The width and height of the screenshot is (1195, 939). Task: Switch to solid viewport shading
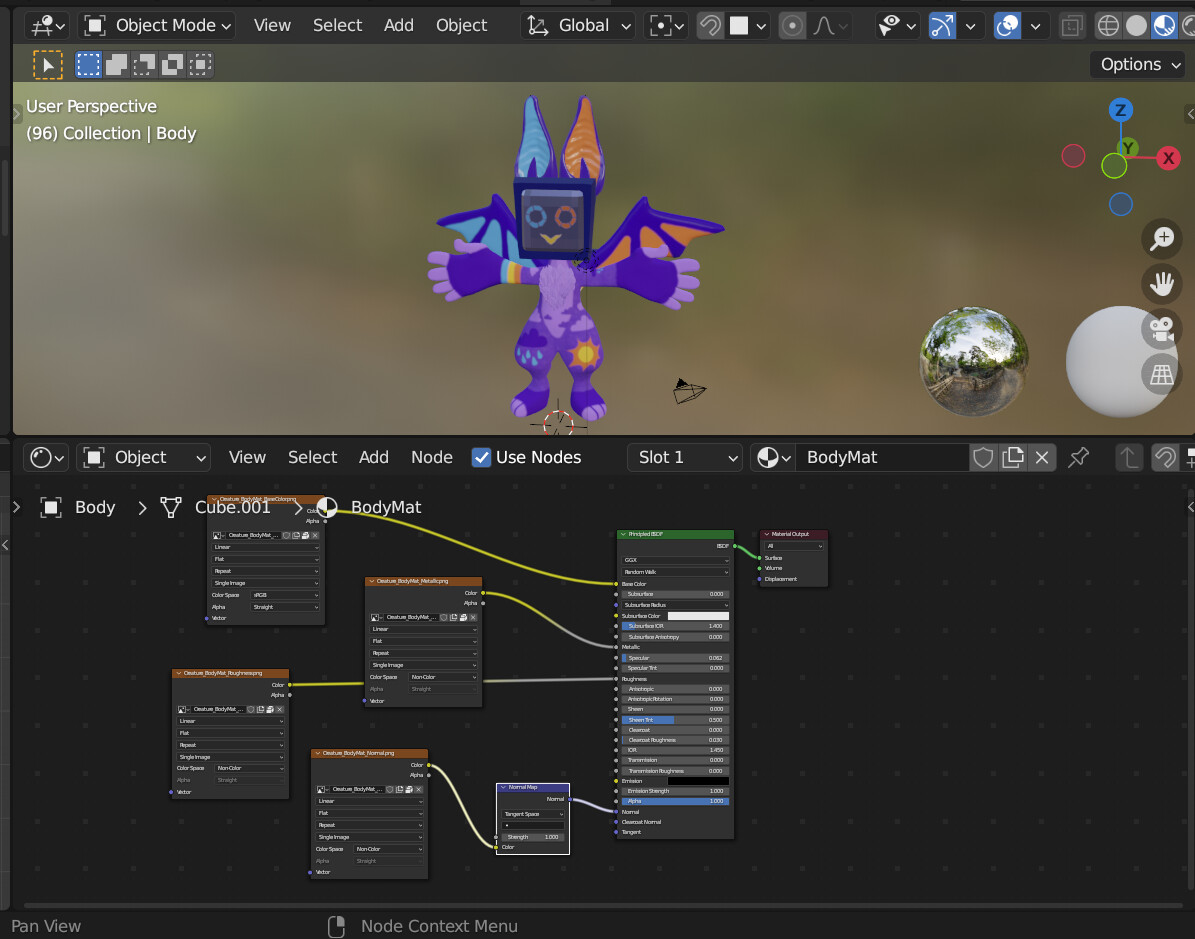(1136, 26)
